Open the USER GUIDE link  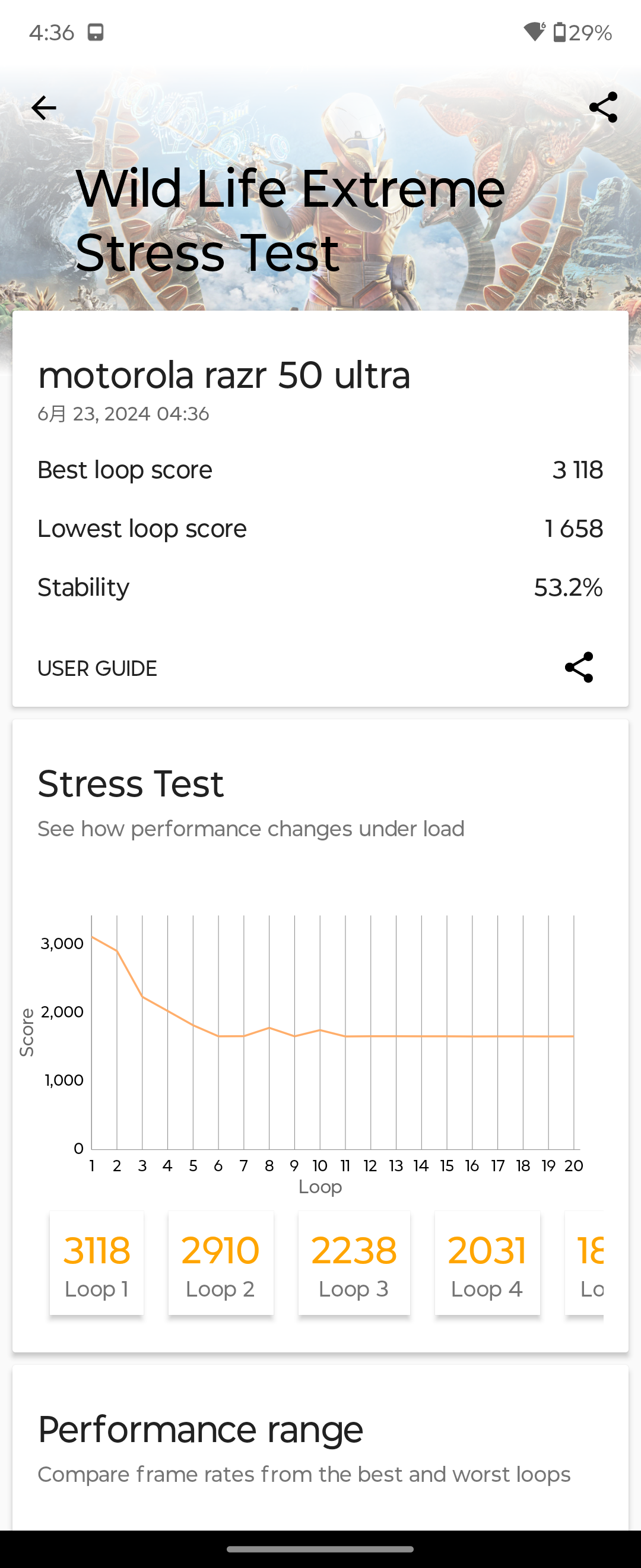coord(97,668)
